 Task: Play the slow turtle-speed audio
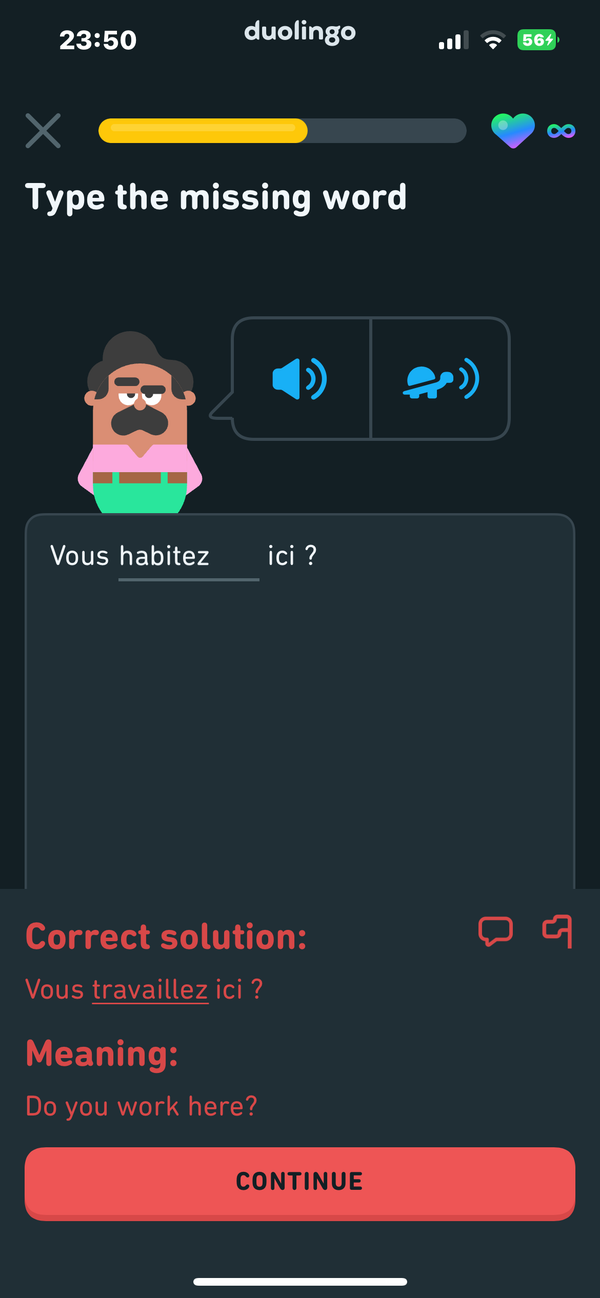(x=440, y=379)
